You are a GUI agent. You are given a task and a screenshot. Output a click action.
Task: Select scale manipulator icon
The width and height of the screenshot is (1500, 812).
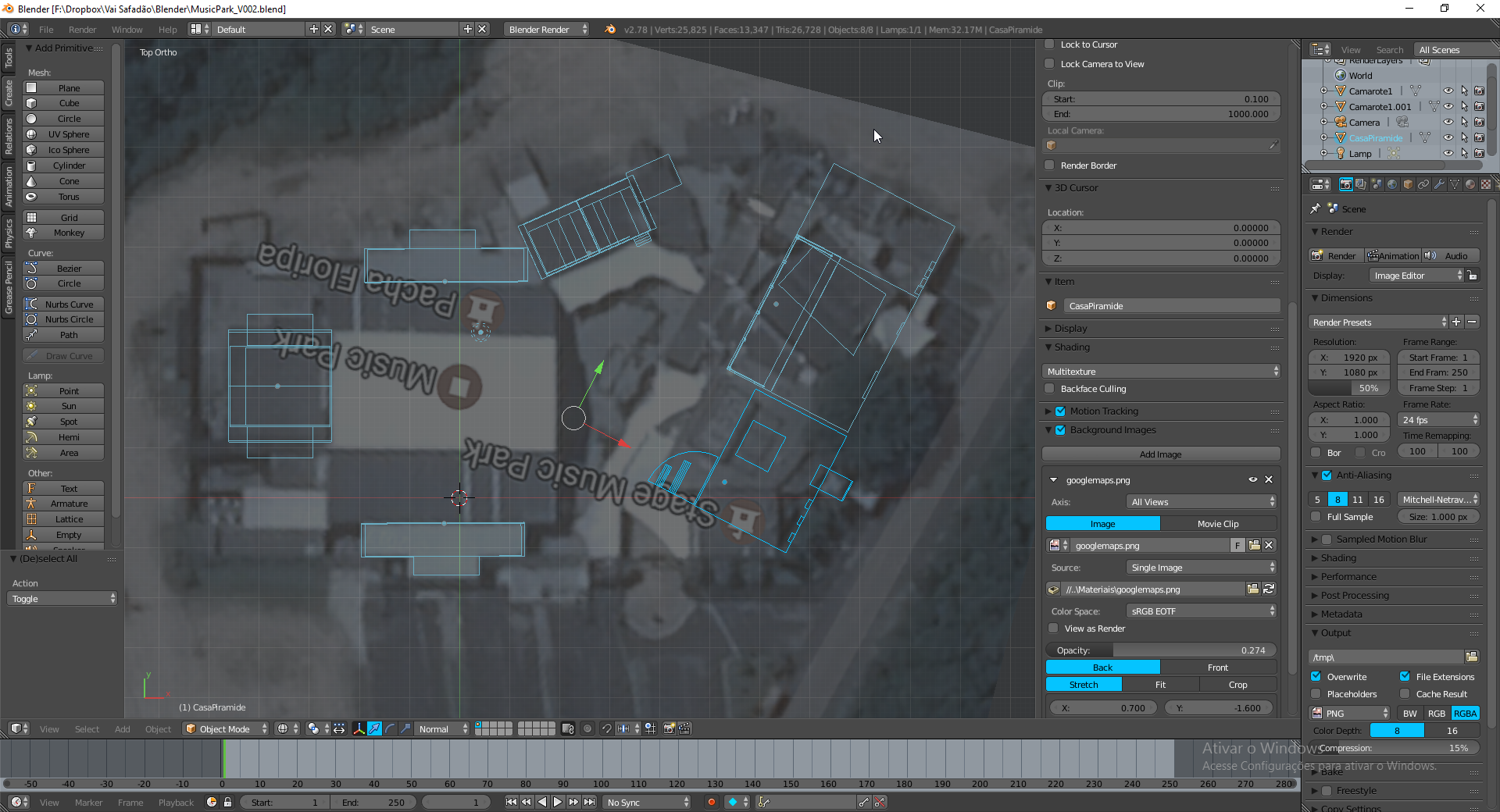point(405,728)
